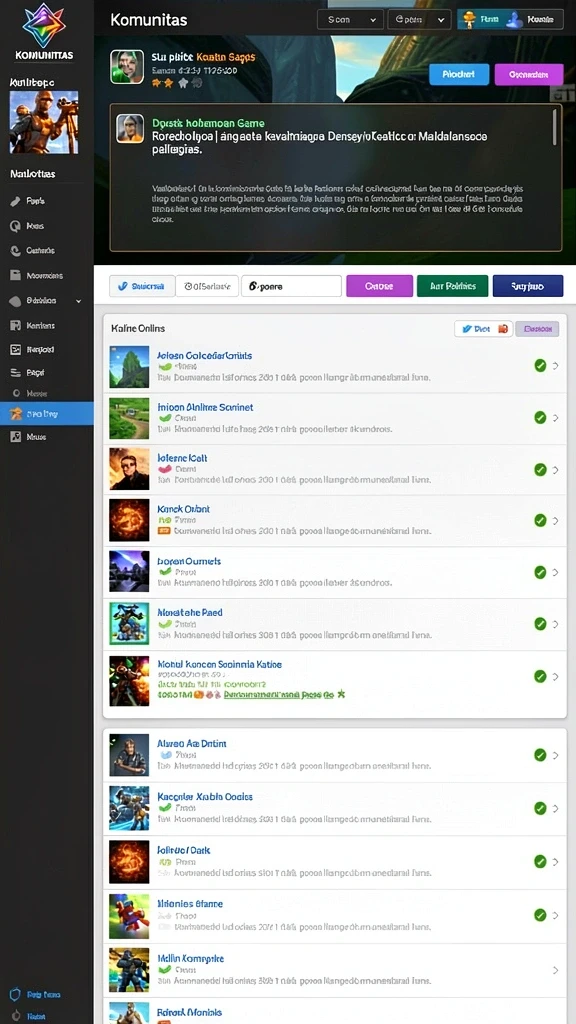Click the blue check icon in 'Suuersal' tab
This screenshot has width=576, height=1024.
tap(122, 286)
